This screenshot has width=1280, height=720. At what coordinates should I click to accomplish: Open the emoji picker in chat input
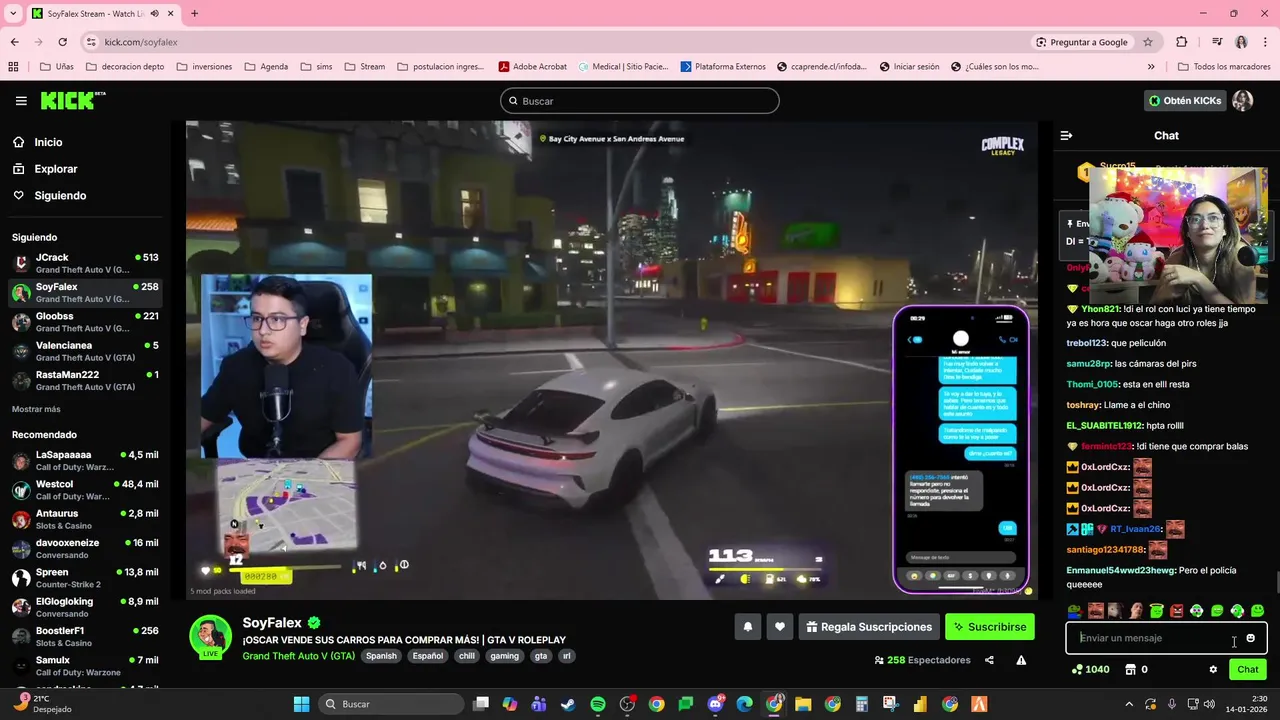(x=1250, y=638)
